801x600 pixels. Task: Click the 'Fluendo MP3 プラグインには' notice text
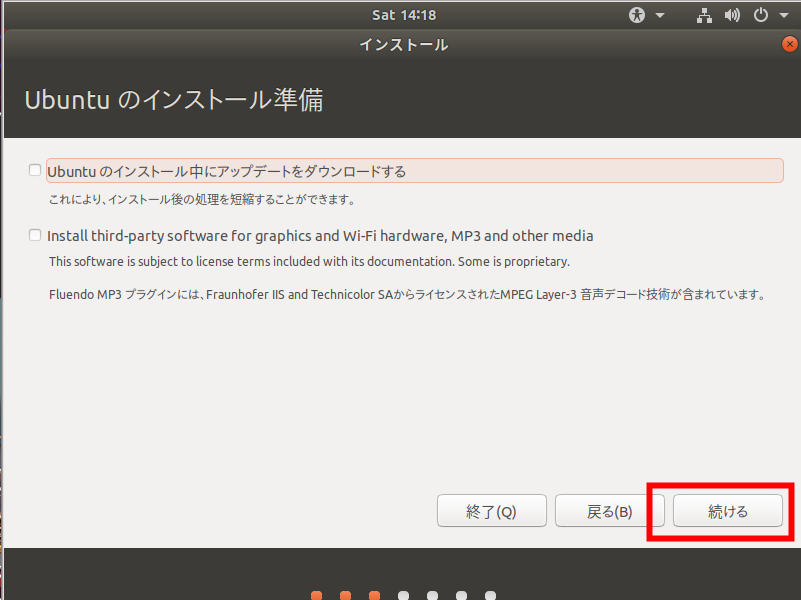[x=407, y=295]
